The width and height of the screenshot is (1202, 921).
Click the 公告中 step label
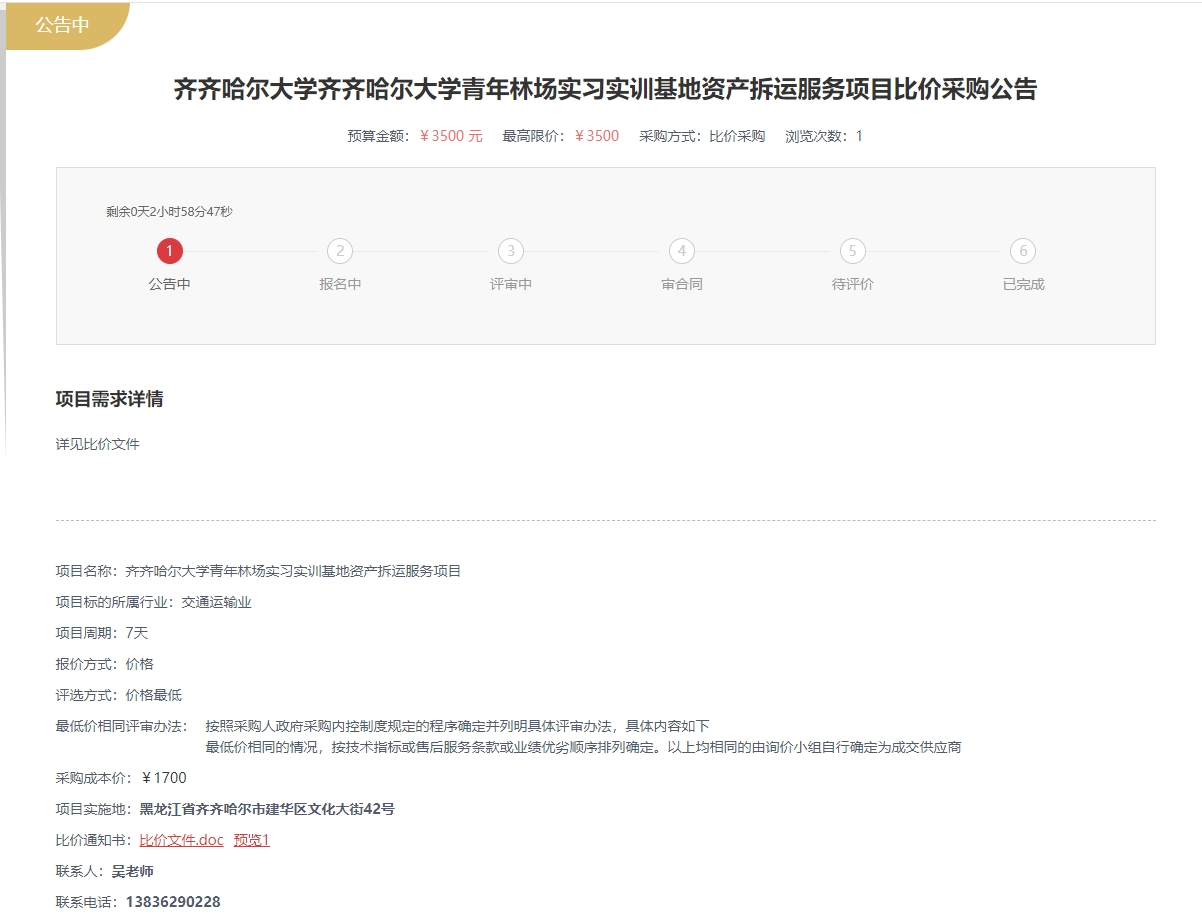coord(170,284)
